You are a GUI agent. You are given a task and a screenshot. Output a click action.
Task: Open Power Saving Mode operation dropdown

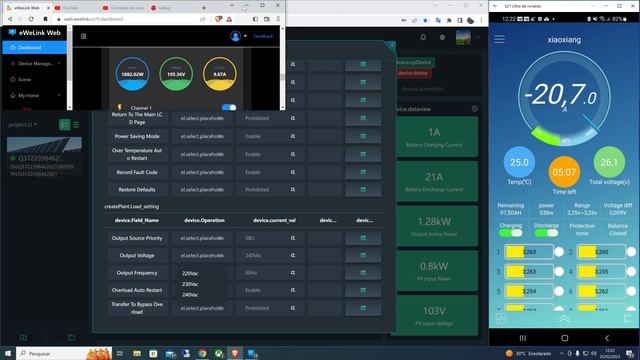(x=202, y=136)
